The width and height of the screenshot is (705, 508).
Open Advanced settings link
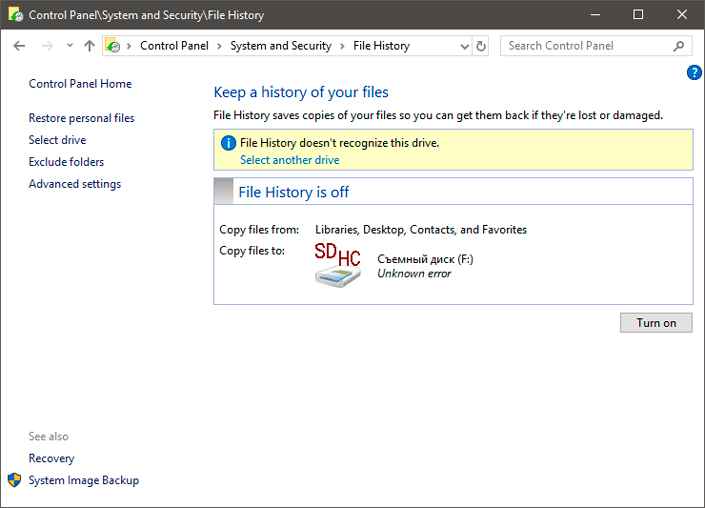(x=75, y=184)
